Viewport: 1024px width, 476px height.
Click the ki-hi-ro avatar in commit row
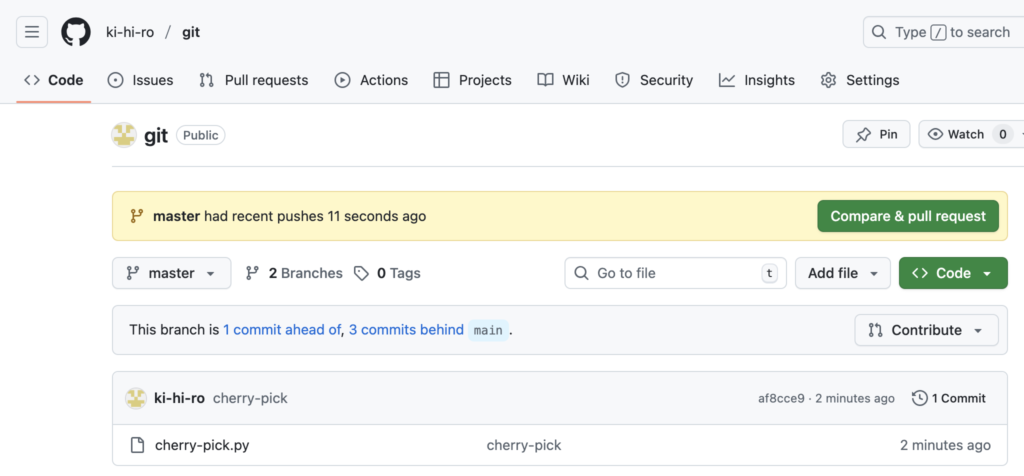click(x=136, y=398)
